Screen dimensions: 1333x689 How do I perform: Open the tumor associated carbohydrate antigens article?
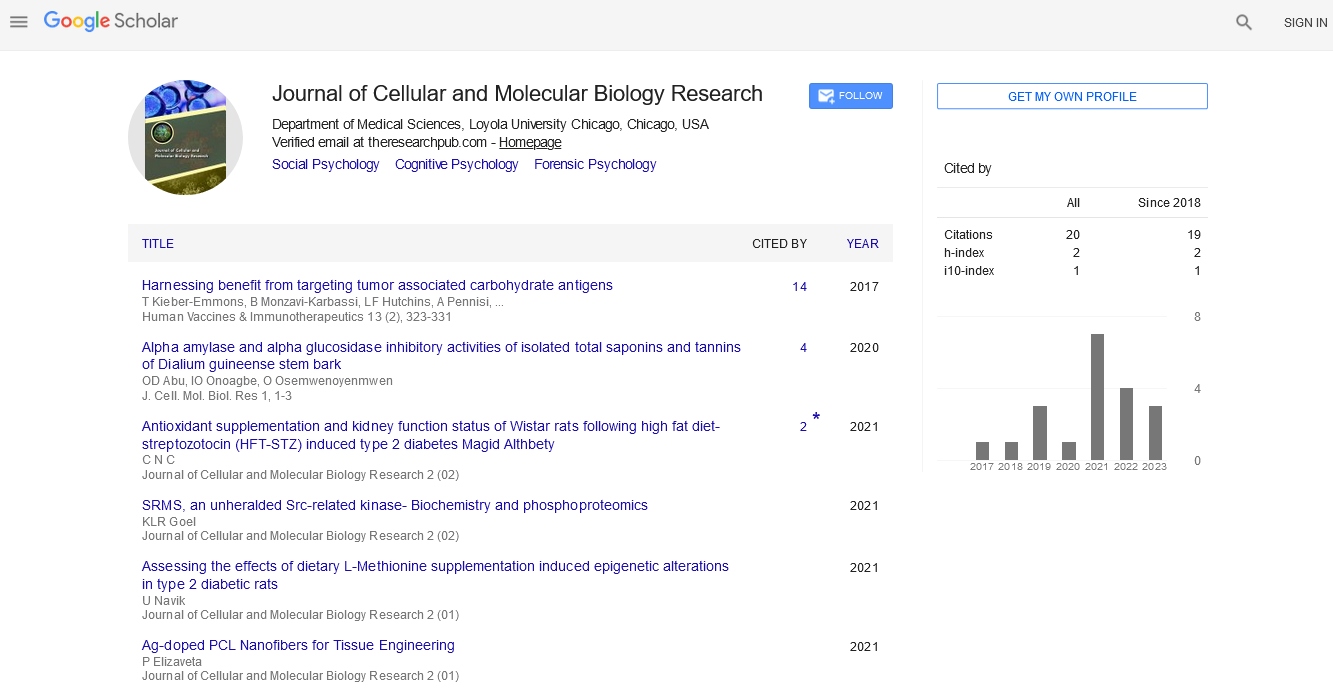point(377,286)
